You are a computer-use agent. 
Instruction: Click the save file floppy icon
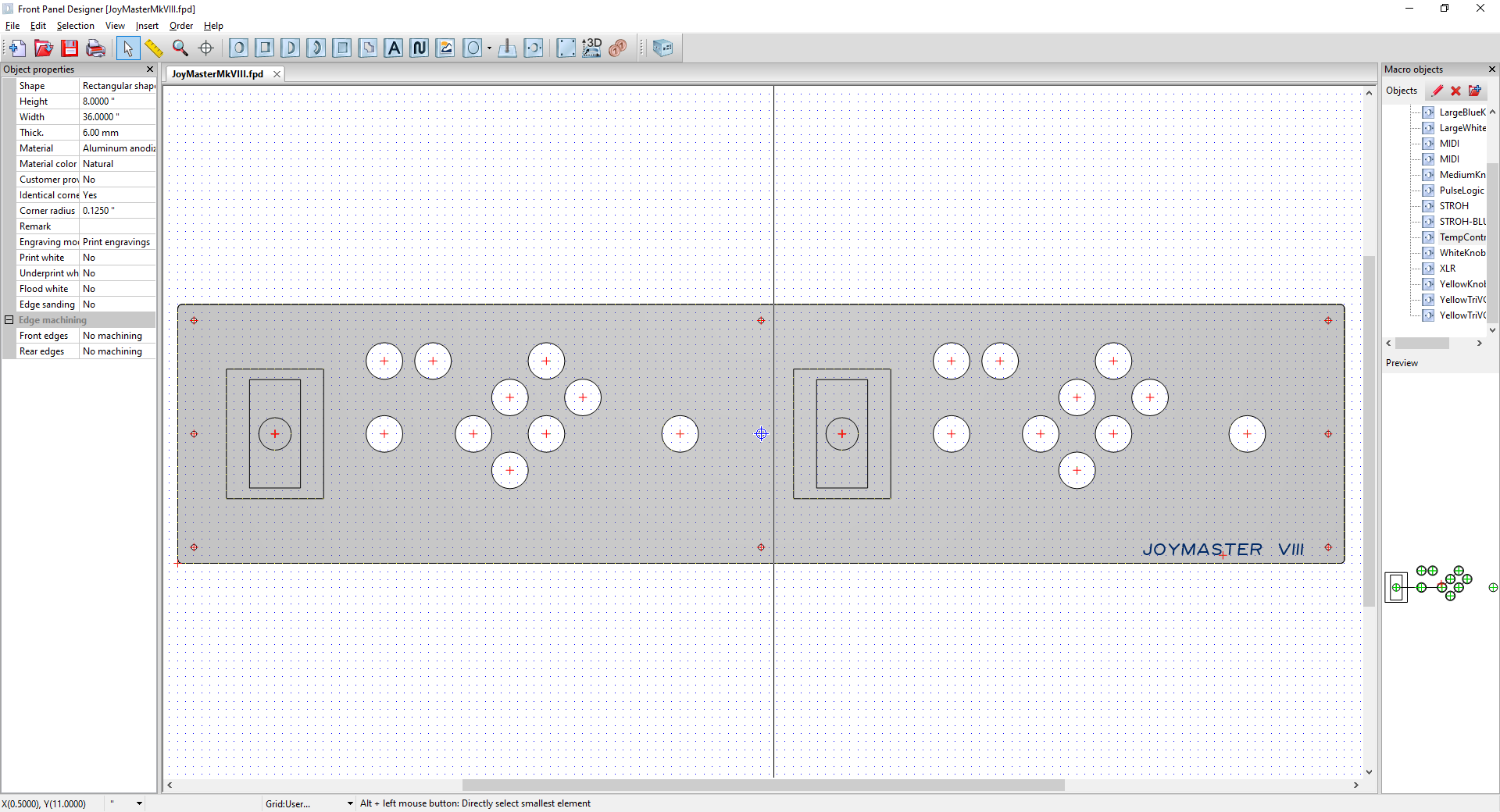click(x=70, y=48)
